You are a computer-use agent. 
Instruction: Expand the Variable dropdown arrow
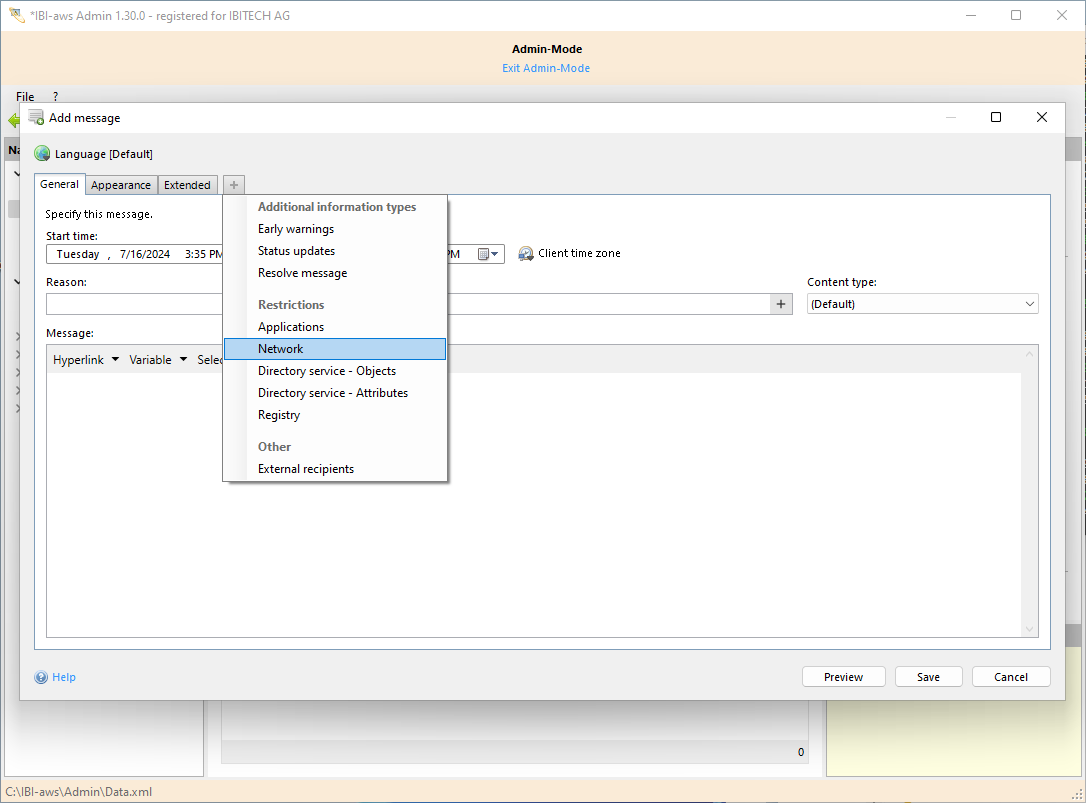click(183, 360)
